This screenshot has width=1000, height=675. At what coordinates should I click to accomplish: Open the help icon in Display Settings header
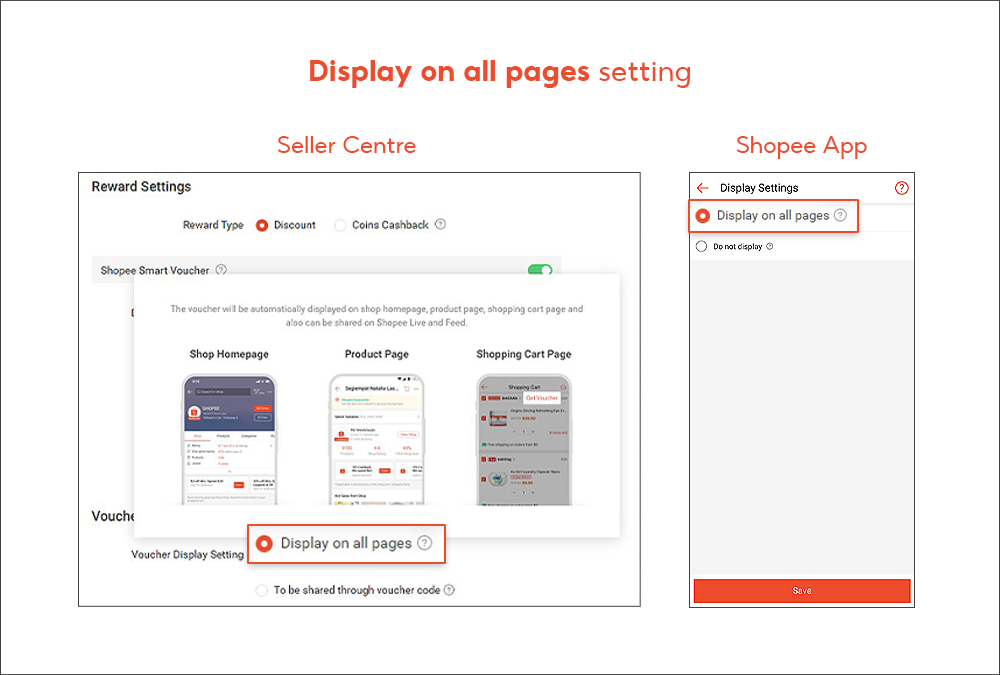pos(901,188)
